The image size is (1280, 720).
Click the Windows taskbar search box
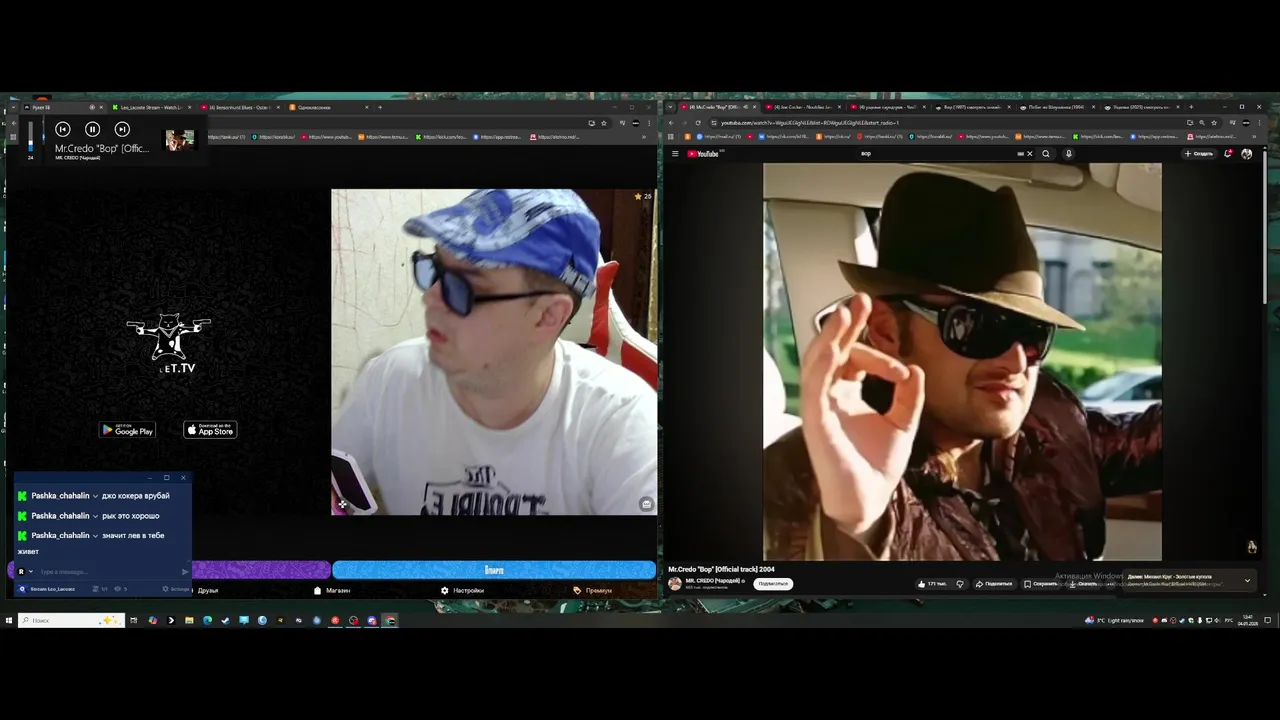[x=70, y=621]
